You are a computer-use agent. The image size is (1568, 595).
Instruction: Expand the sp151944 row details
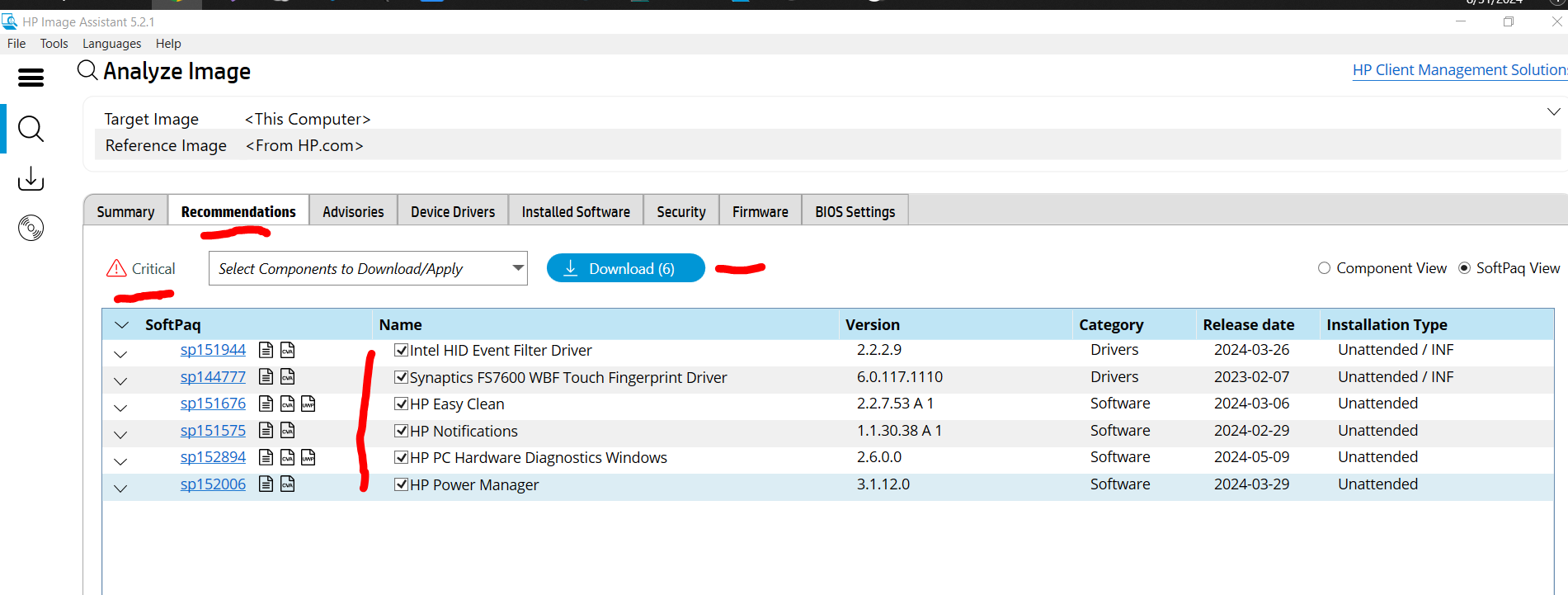point(120,355)
